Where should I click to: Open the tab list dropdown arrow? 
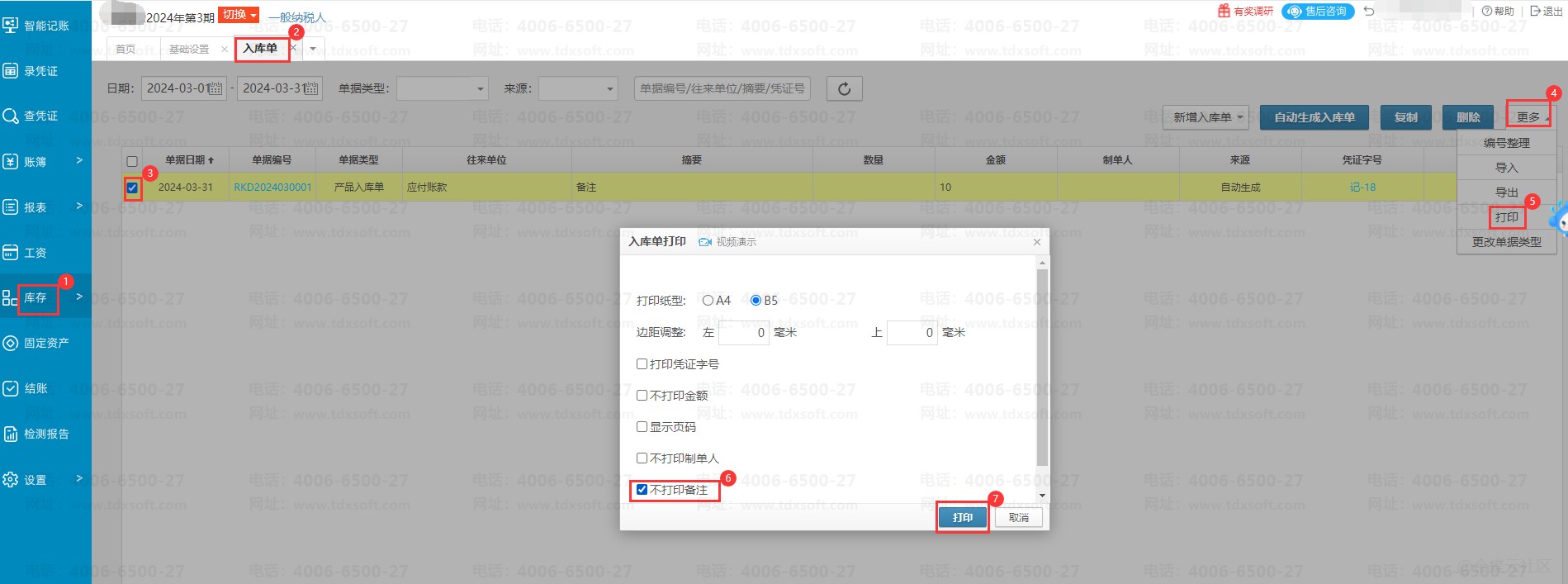[x=313, y=49]
